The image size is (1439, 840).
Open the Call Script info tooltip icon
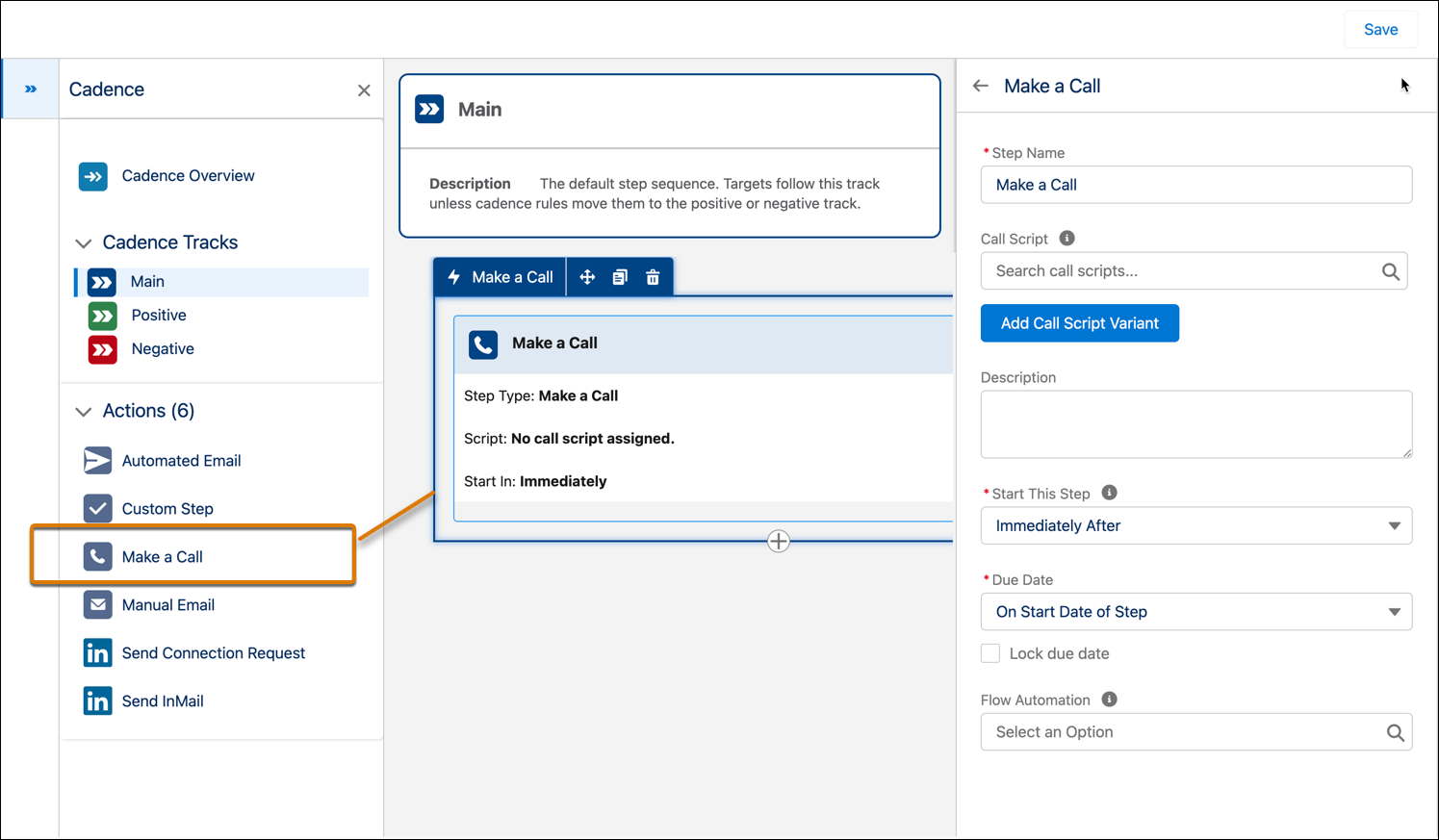tap(1066, 238)
